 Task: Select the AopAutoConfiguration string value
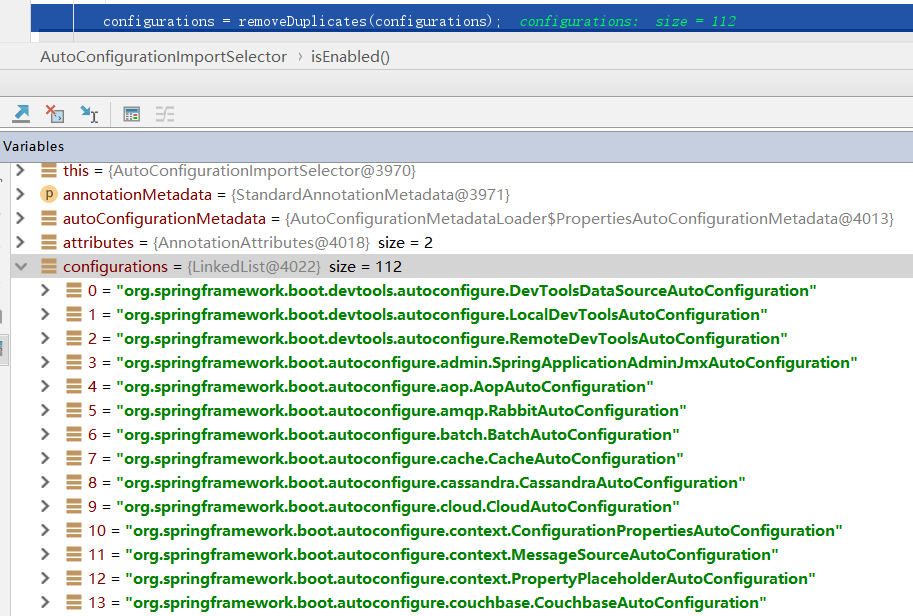click(385, 387)
